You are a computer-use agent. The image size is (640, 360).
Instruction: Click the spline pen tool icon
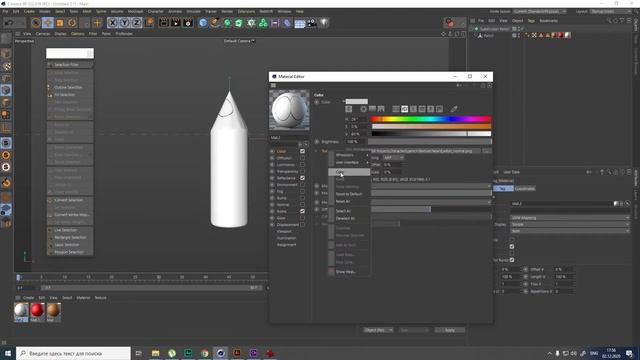pyautogui.click(x=215, y=23)
